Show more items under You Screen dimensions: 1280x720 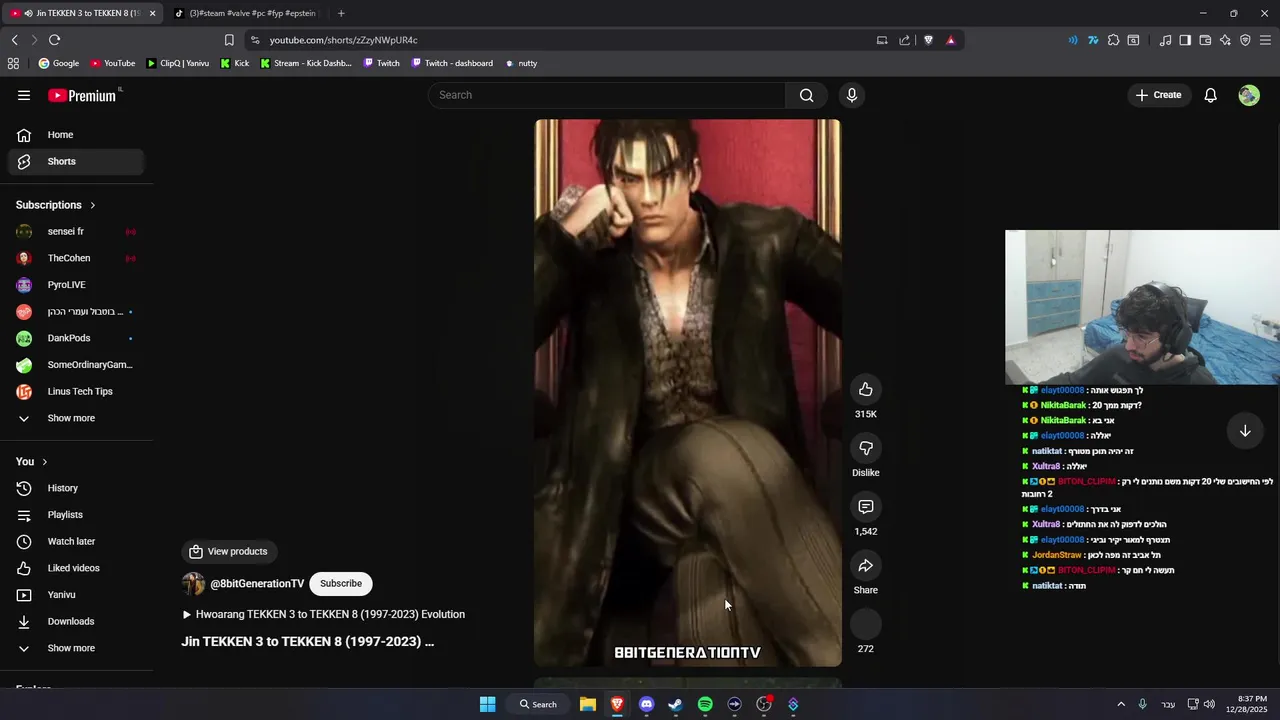pos(71,648)
